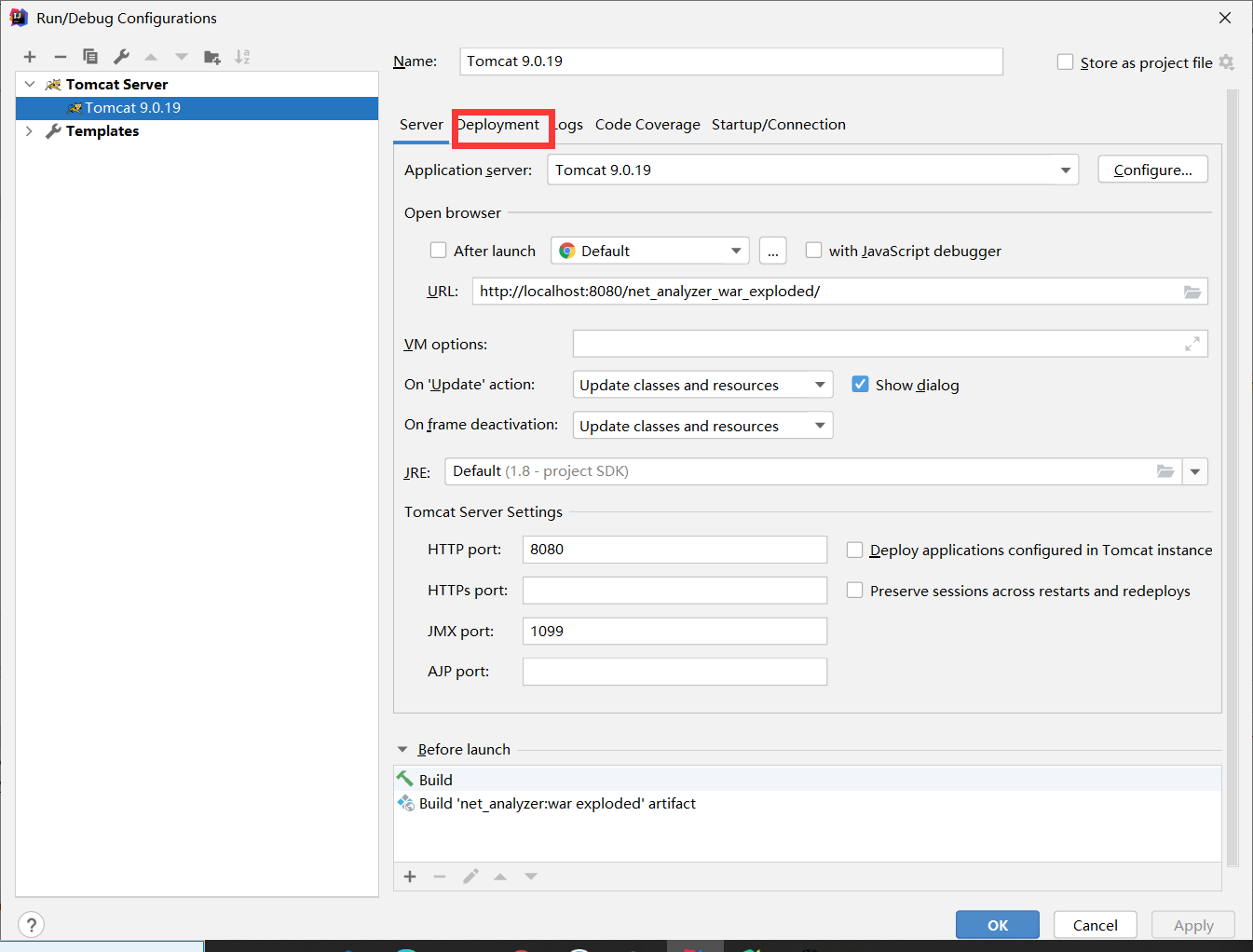Image resolution: width=1253 pixels, height=952 pixels.
Task: Switch to Deployment tab
Action: click(x=497, y=125)
